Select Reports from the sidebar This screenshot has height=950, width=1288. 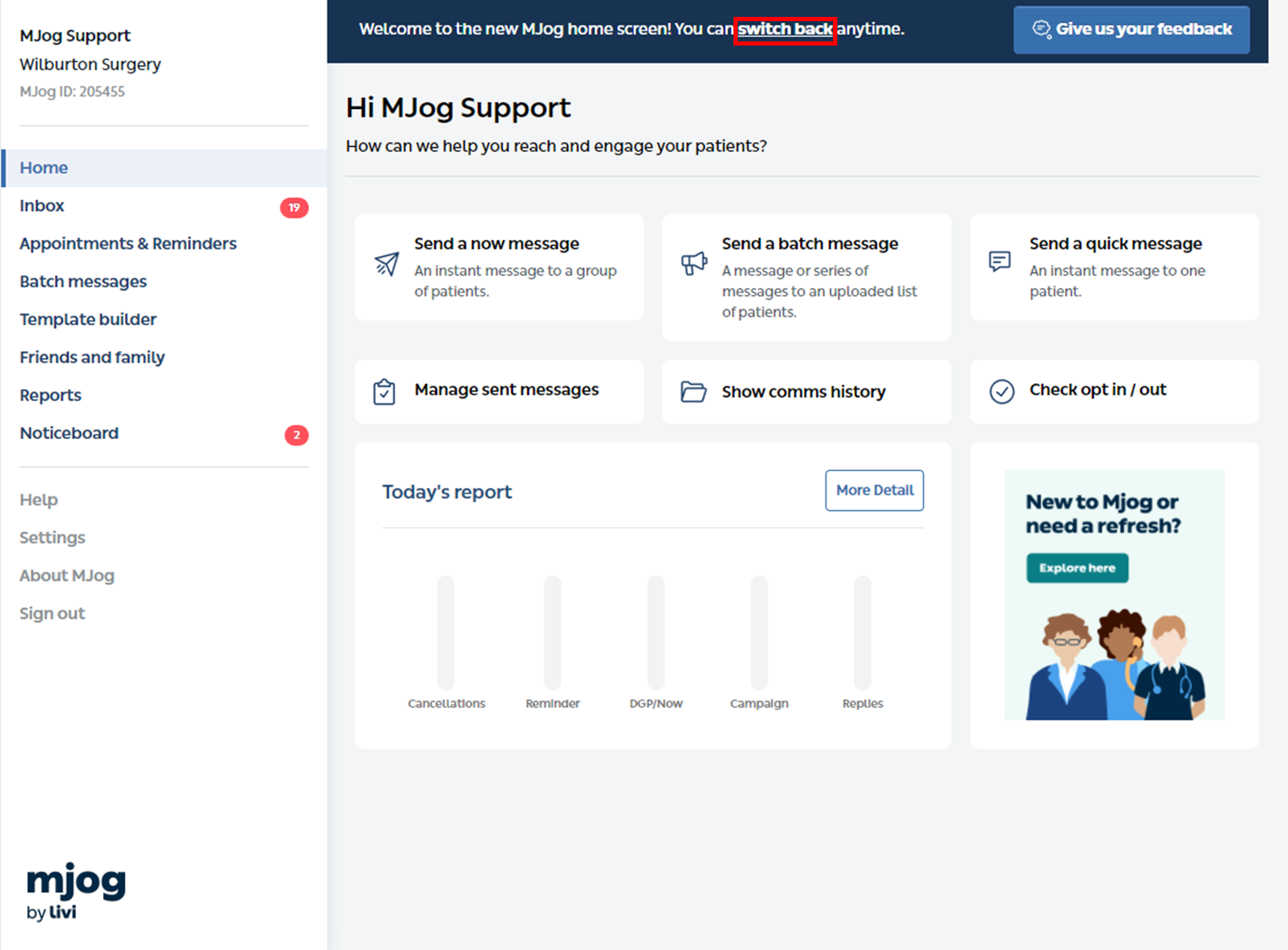point(51,395)
